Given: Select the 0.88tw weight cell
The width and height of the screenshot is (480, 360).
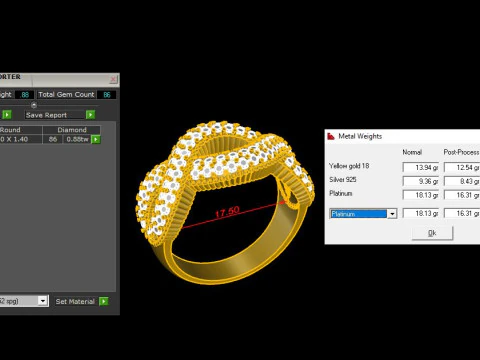Looking at the screenshot, I should click(77, 139).
